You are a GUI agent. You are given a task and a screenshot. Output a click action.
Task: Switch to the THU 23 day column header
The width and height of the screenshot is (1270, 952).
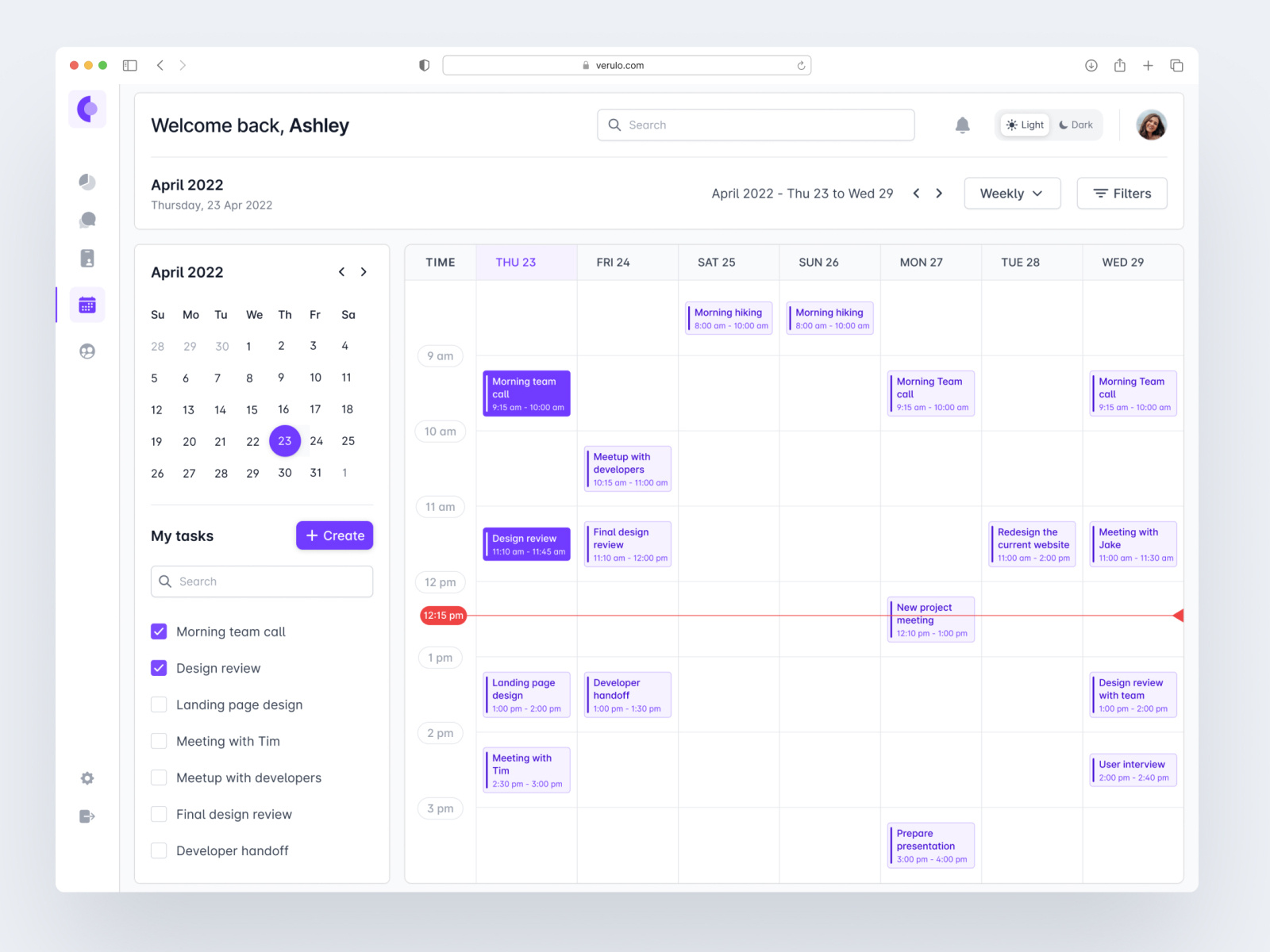515,262
